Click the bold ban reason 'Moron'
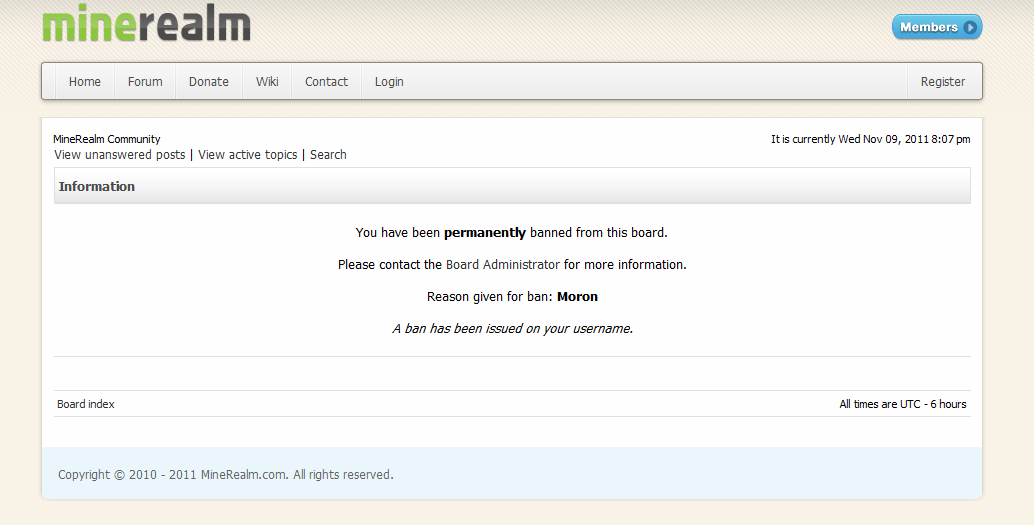 point(577,297)
